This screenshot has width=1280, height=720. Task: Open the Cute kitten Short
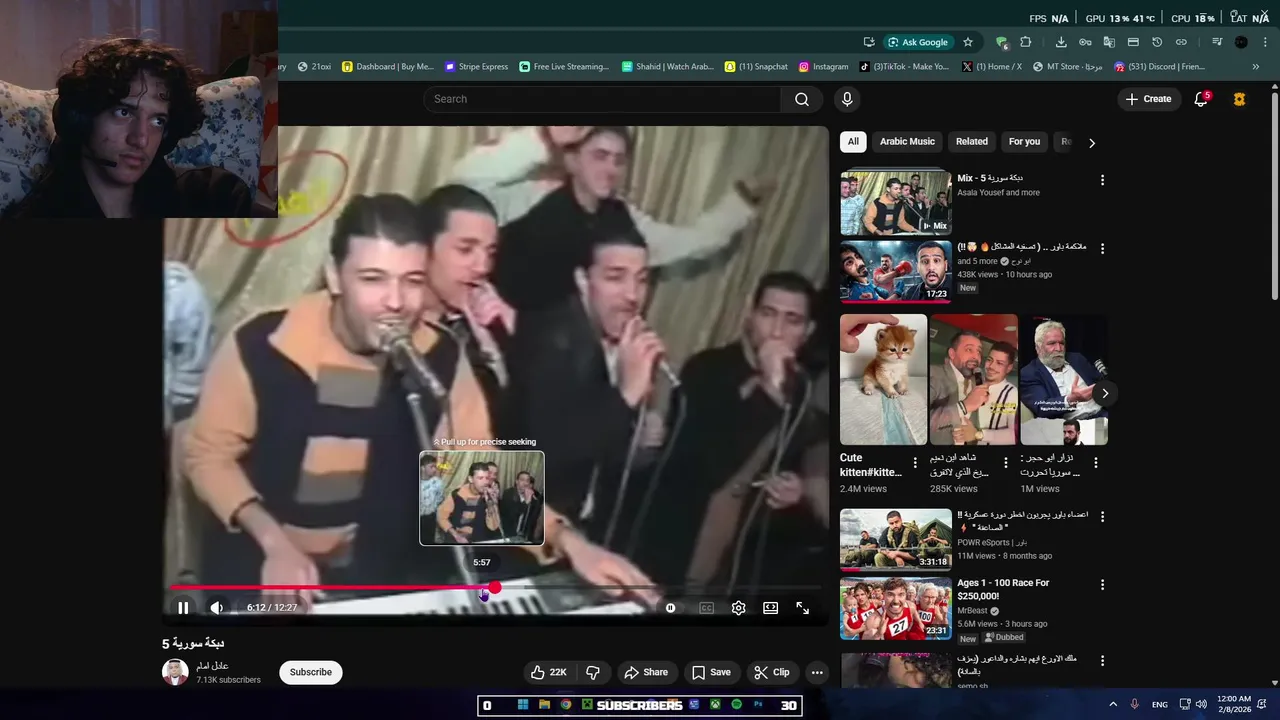pos(883,380)
